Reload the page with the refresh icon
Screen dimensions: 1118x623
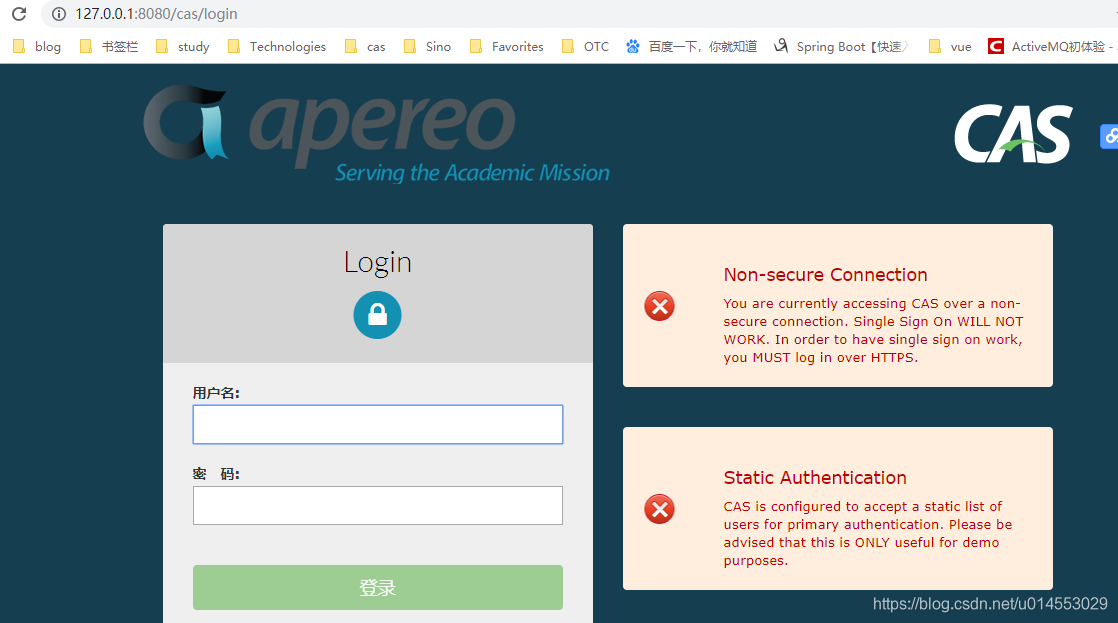tap(19, 14)
